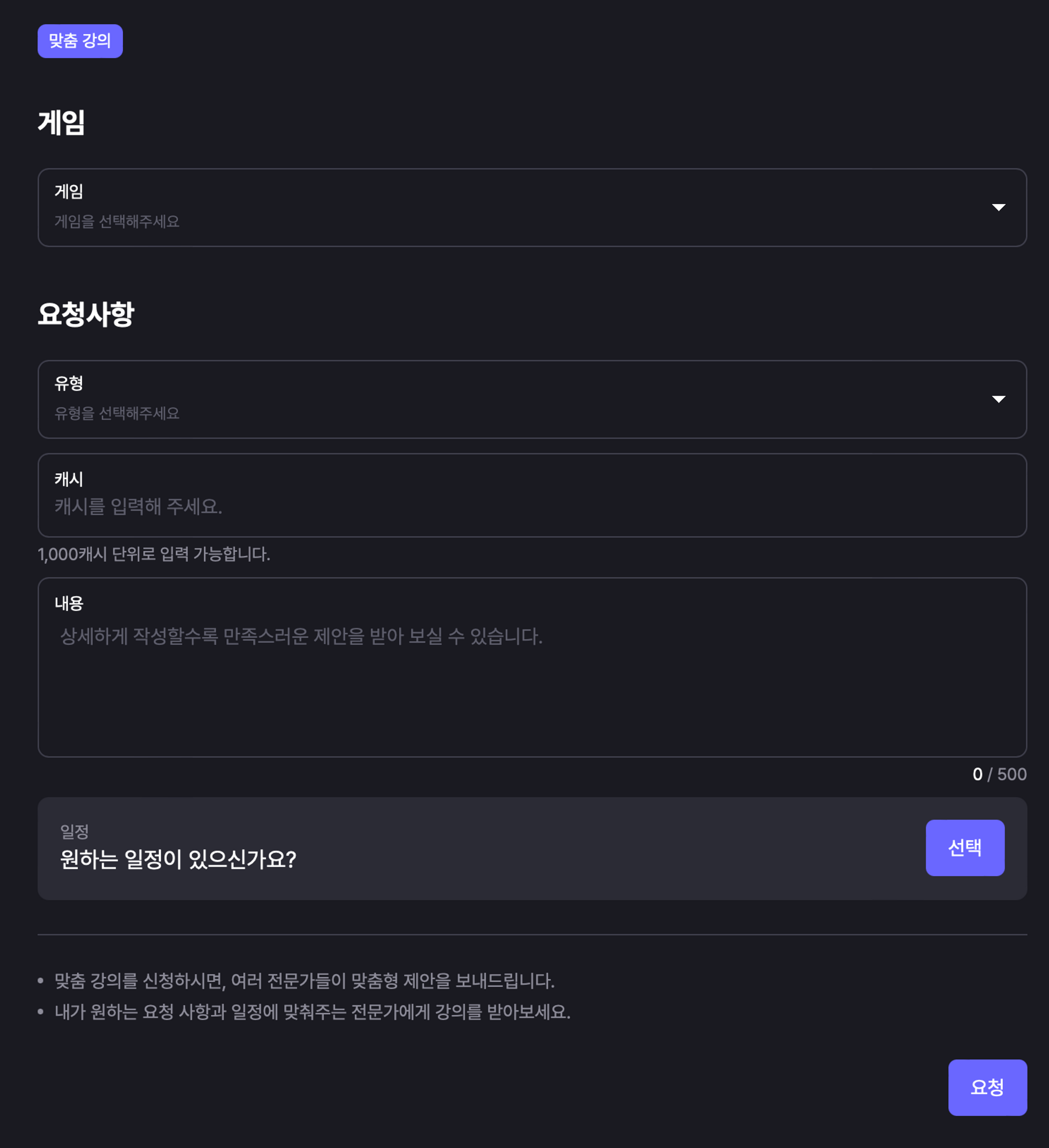Click the 원하는 일정이 있으신가요? prompt text
The width and height of the screenshot is (1049, 1148).
(x=178, y=859)
